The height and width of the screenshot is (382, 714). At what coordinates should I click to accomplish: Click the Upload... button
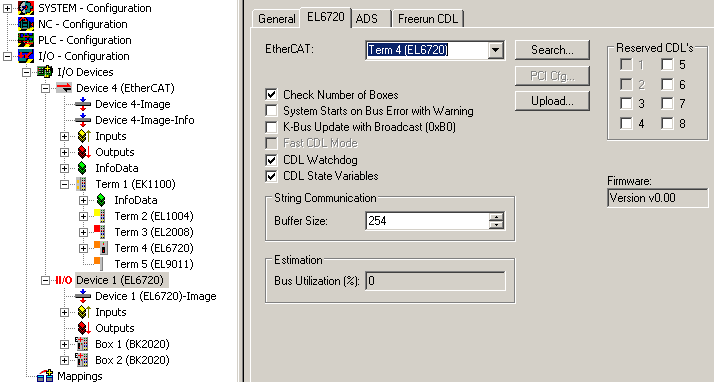pyautogui.click(x=552, y=101)
